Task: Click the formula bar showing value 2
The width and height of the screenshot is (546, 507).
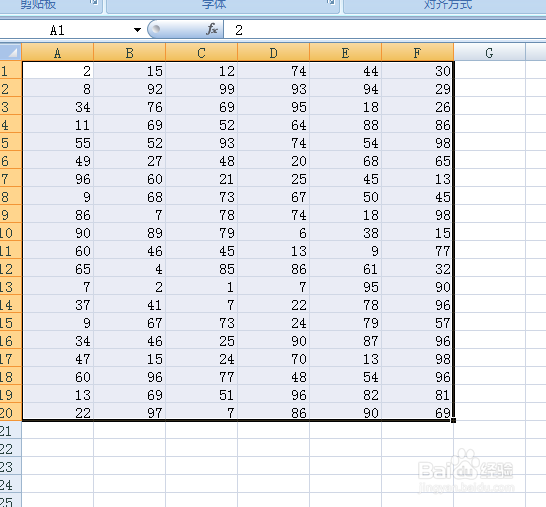Action: click(x=385, y=30)
